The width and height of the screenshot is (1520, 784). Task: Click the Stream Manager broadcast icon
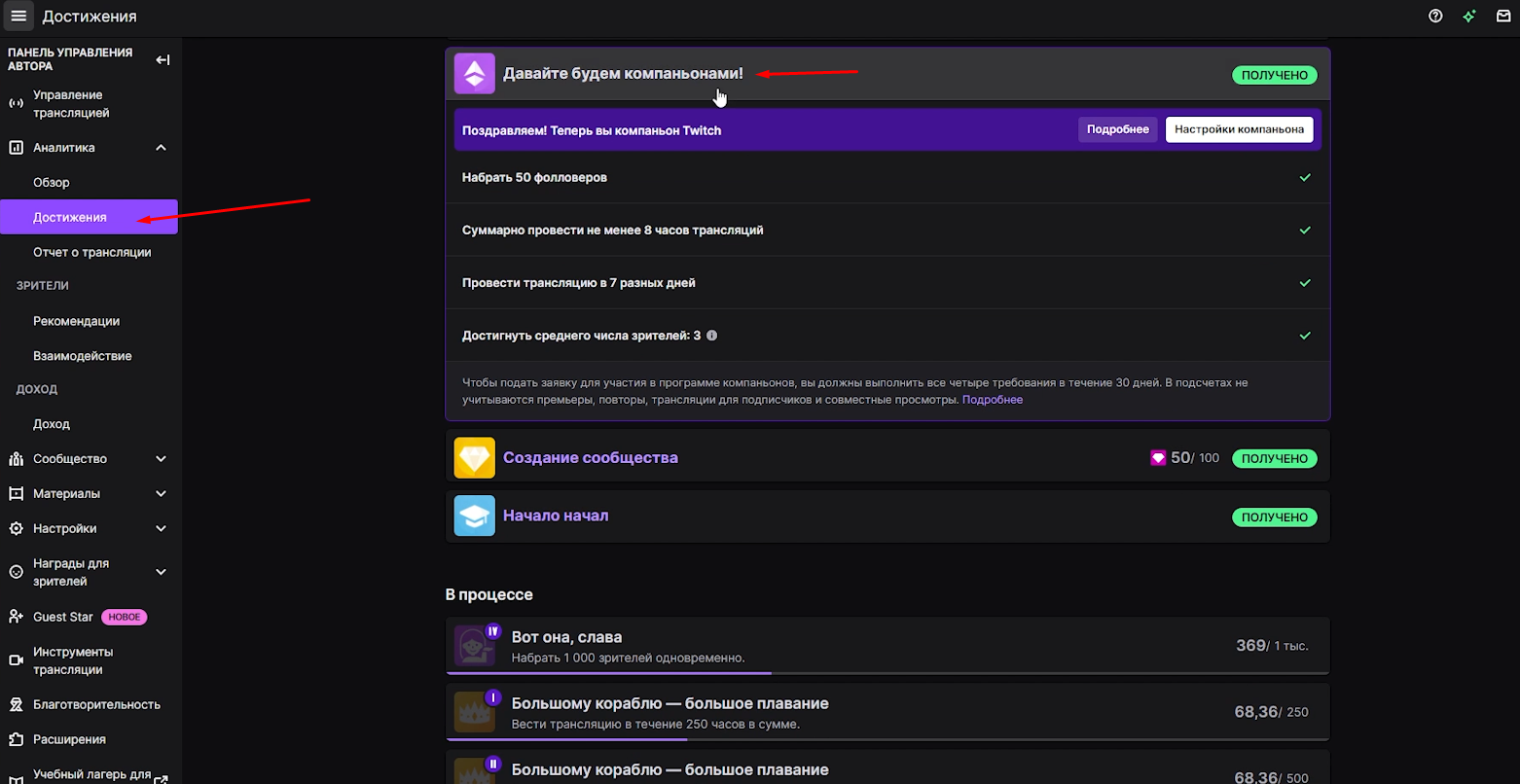point(16,104)
